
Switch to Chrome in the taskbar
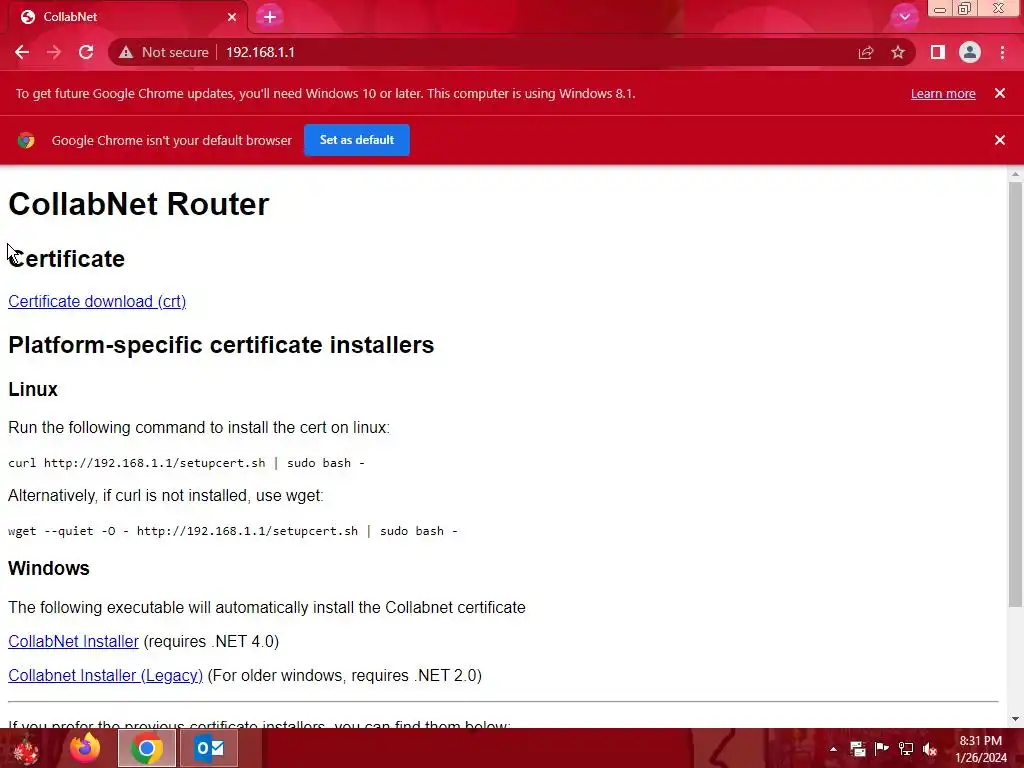147,748
